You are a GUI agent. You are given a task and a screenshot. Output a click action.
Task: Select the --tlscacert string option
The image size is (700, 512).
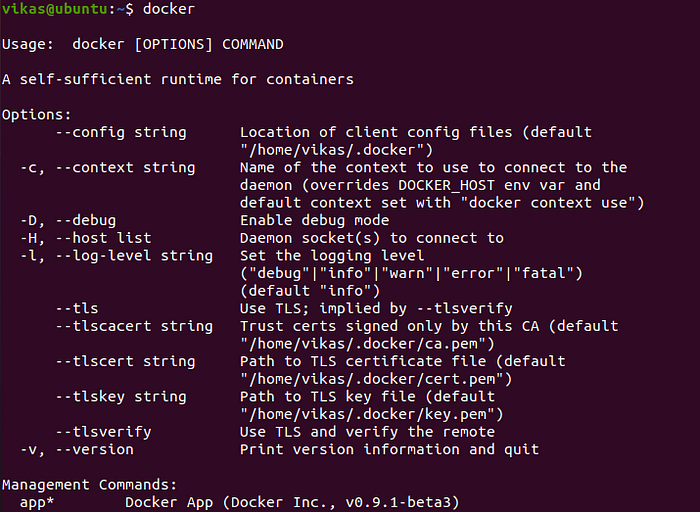click(x=134, y=326)
